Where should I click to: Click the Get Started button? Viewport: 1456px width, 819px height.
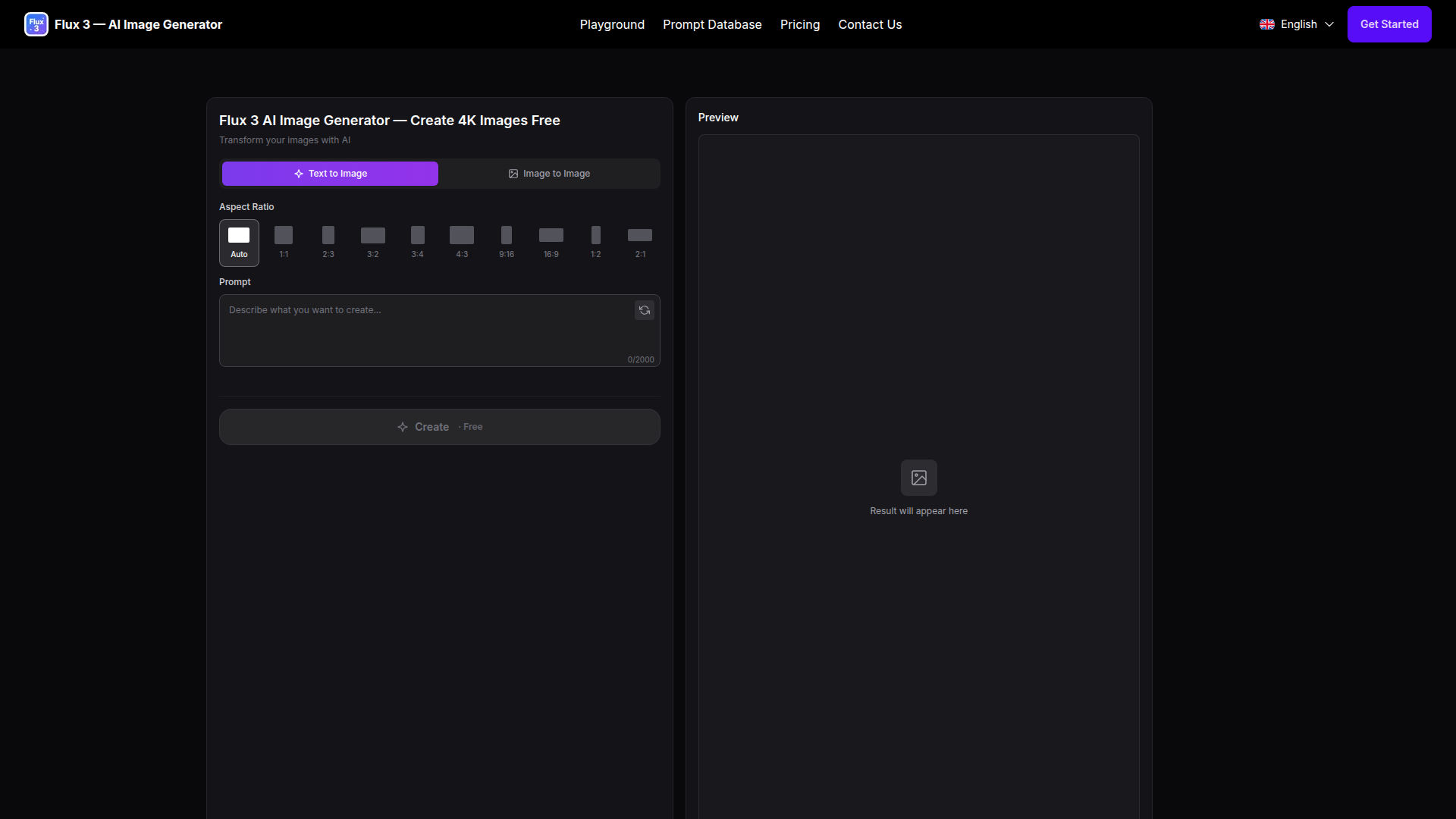(x=1389, y=24)
